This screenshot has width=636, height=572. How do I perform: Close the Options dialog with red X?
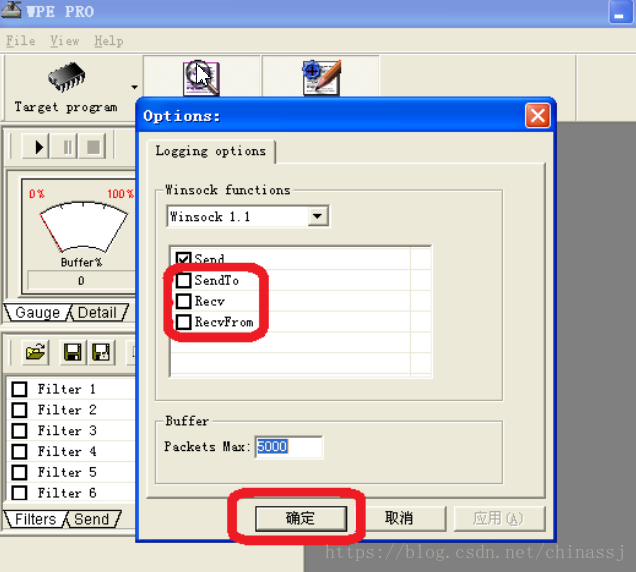coord(537,116)
